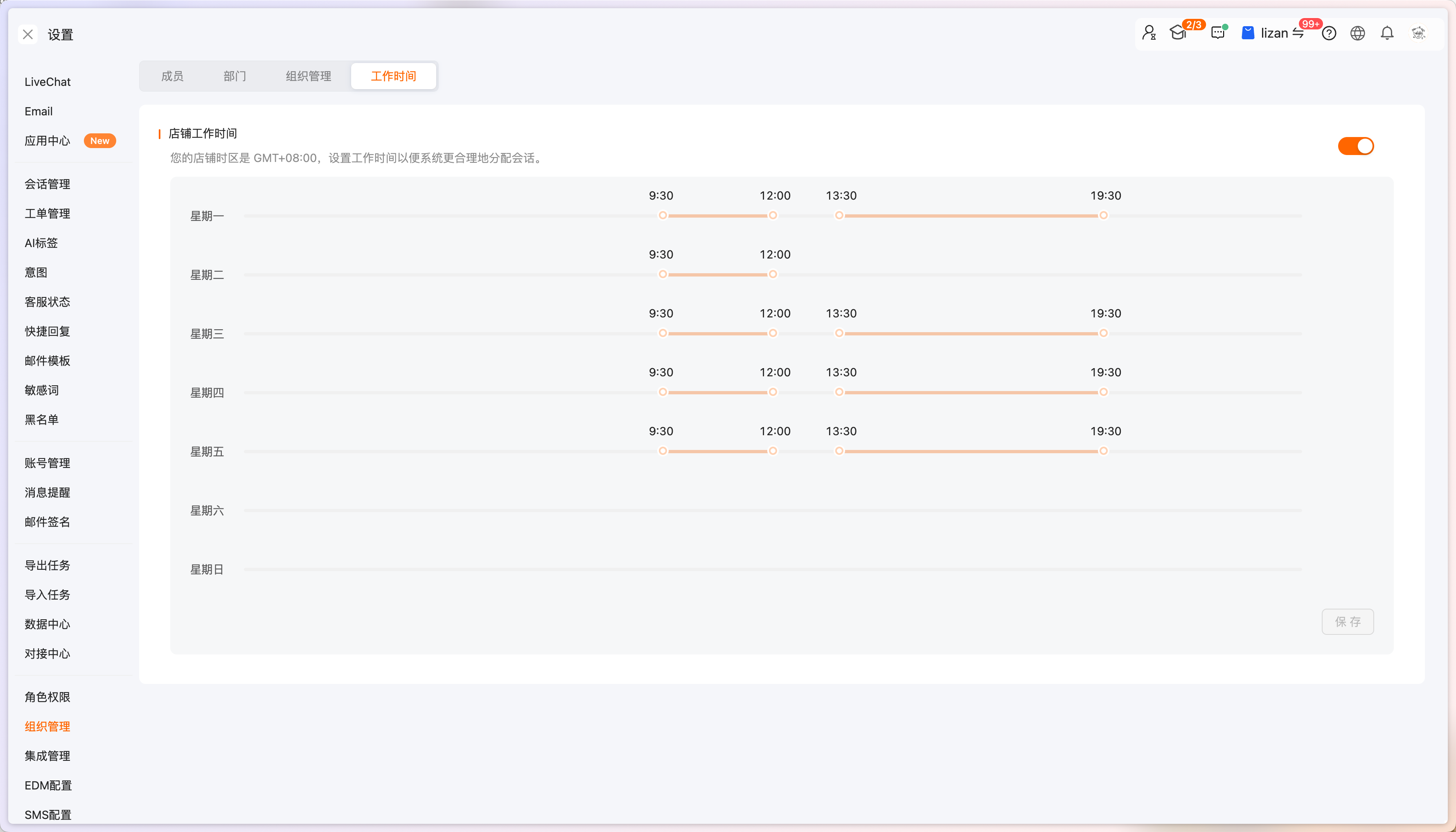Open the language globe icon
The height and width of the screenshot is (832, 1456).
pyautogui.click(x=1357, y=33)
